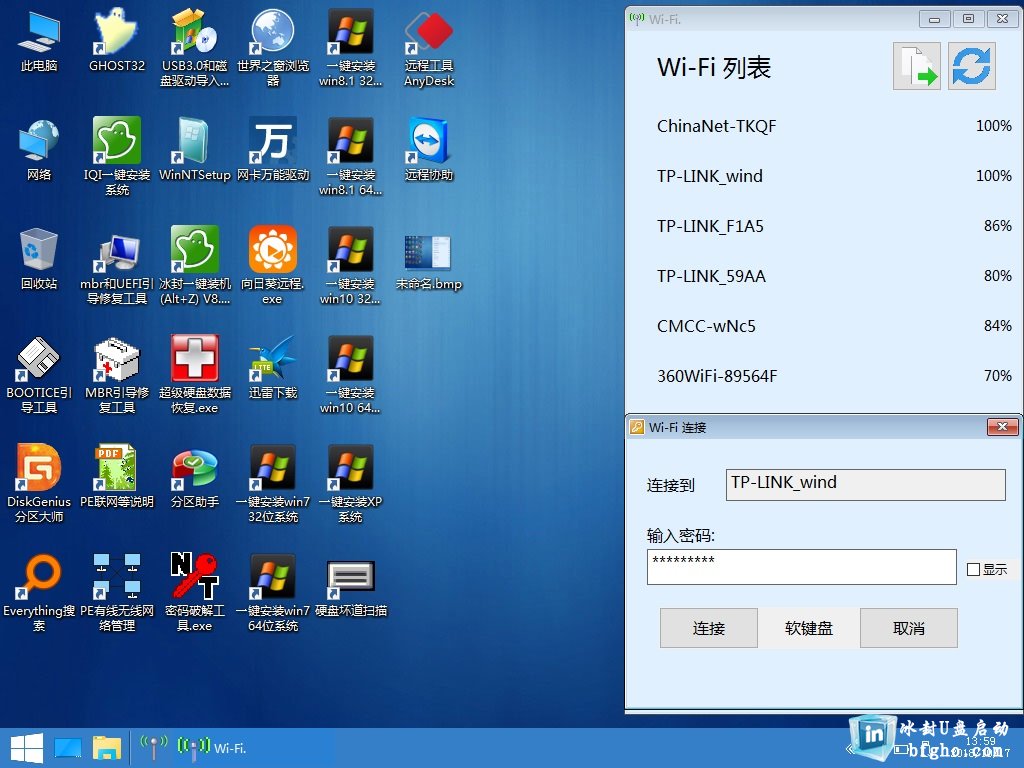This screenshot has width=1024, height=768.
Task: Select the 一键安装win8.1 64 shortcut
Action: click(x=351, y=157)
